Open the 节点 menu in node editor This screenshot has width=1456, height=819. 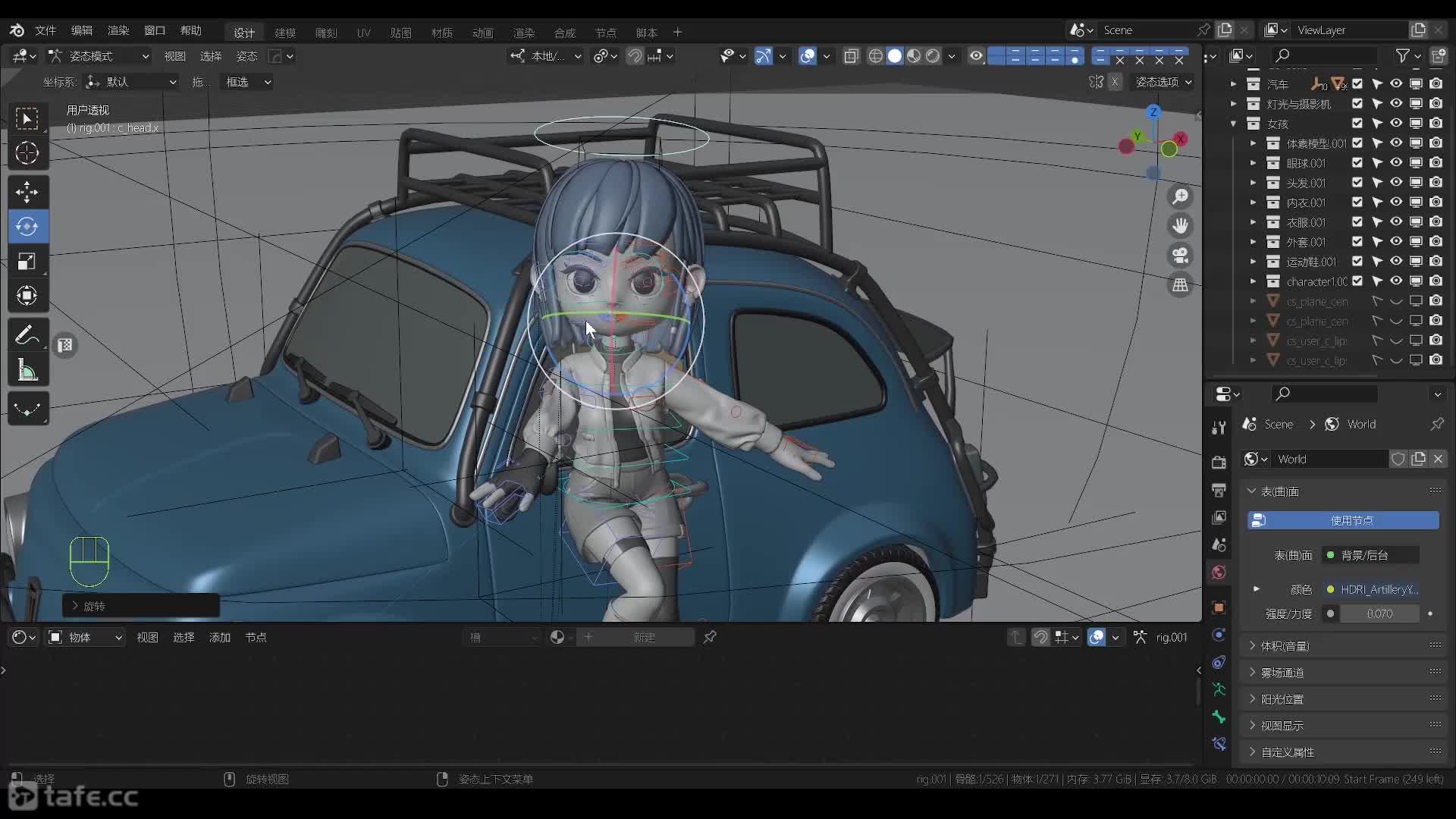click(x=256, y=638)
